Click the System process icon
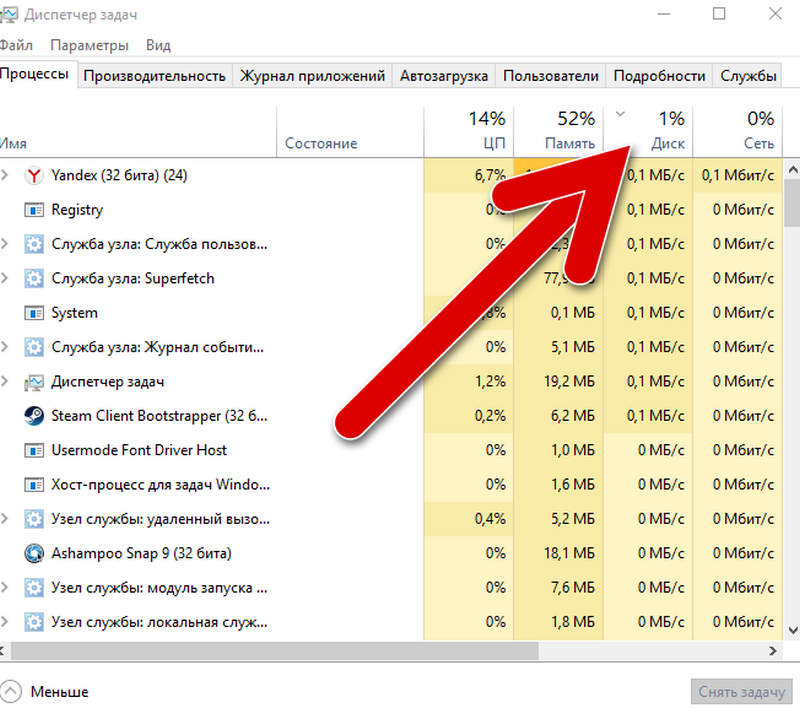800x714 pixels. pyautogui.click(x=34, y=313)
